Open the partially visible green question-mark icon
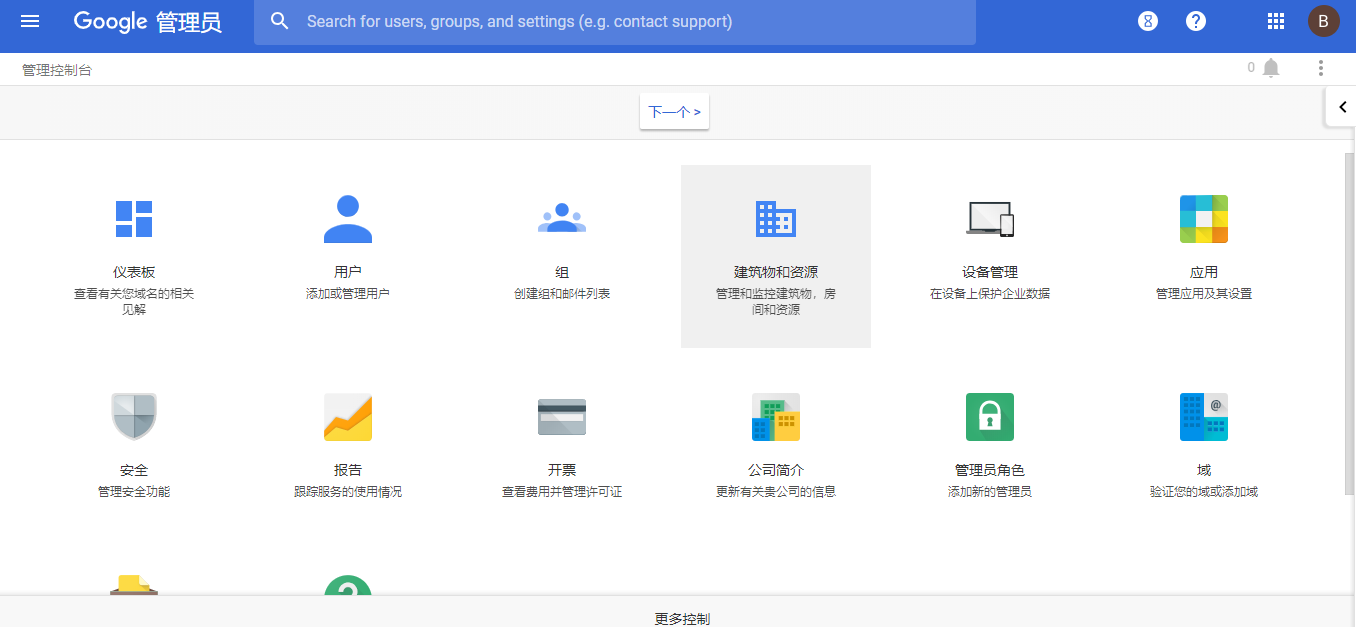 [x=348, y=585]
